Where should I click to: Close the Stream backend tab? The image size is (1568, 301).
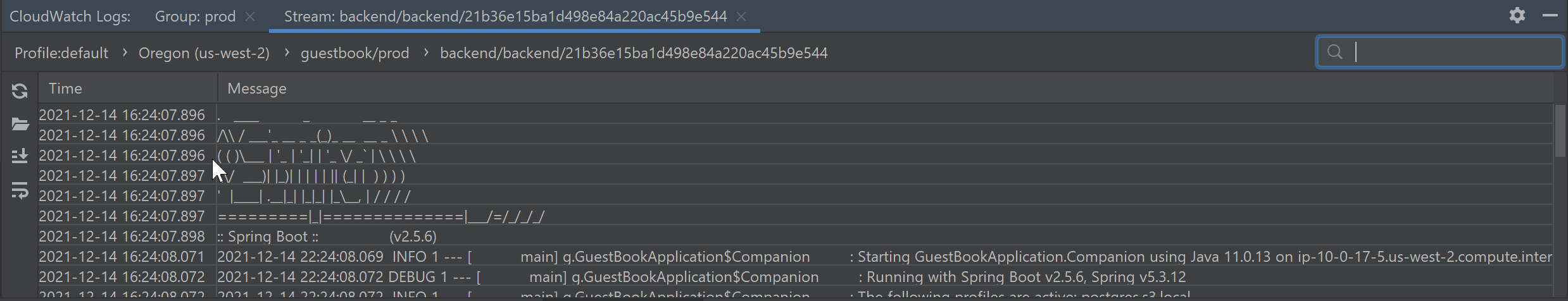[x=741, y=16]
